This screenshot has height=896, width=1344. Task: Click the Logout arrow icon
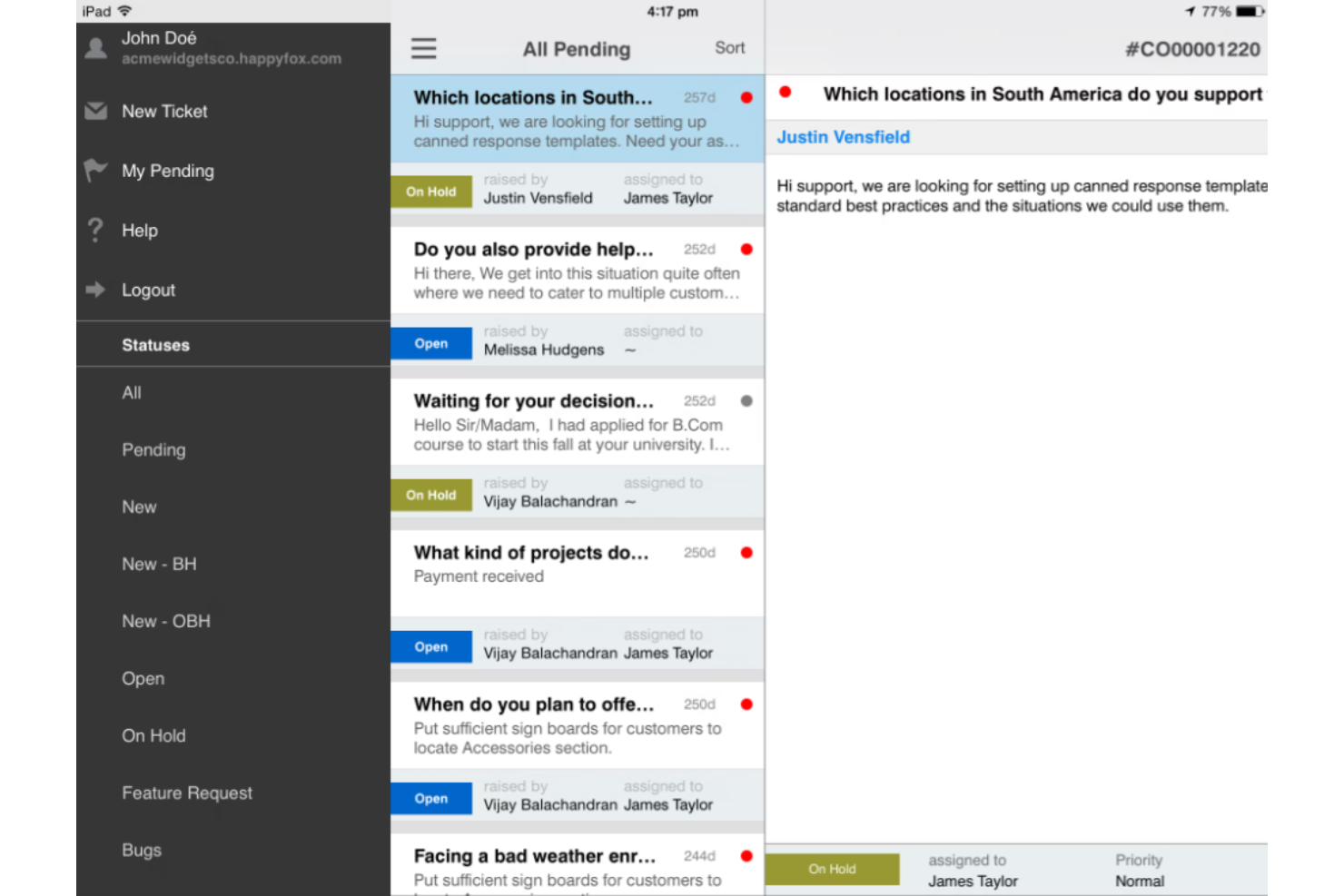click(95, 289)
